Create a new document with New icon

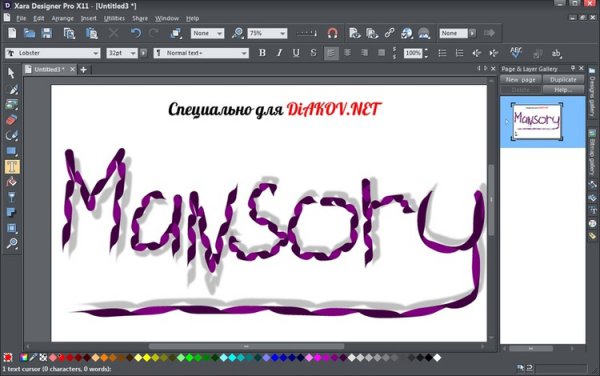12,33
